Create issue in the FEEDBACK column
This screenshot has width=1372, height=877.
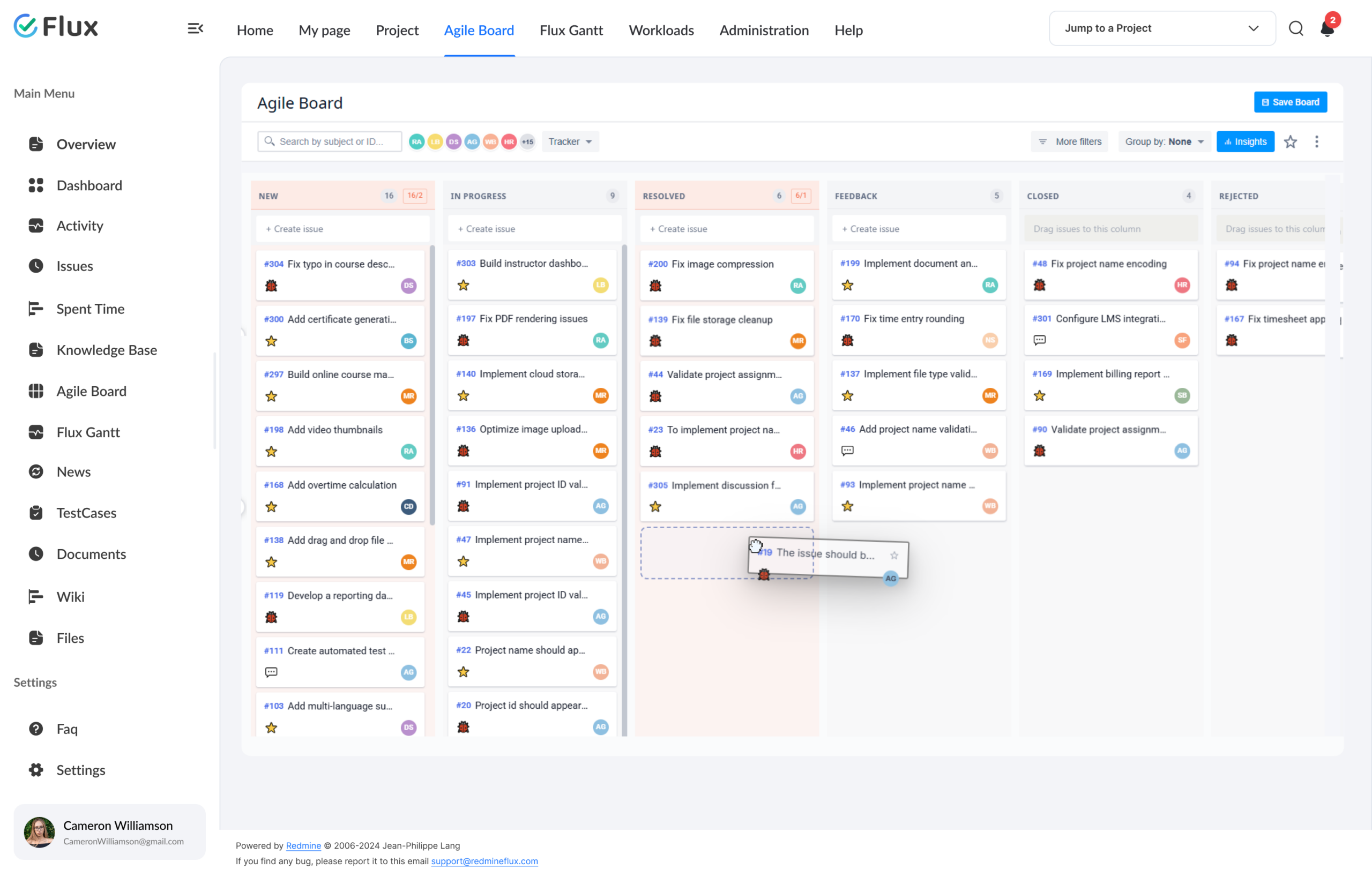919,228
